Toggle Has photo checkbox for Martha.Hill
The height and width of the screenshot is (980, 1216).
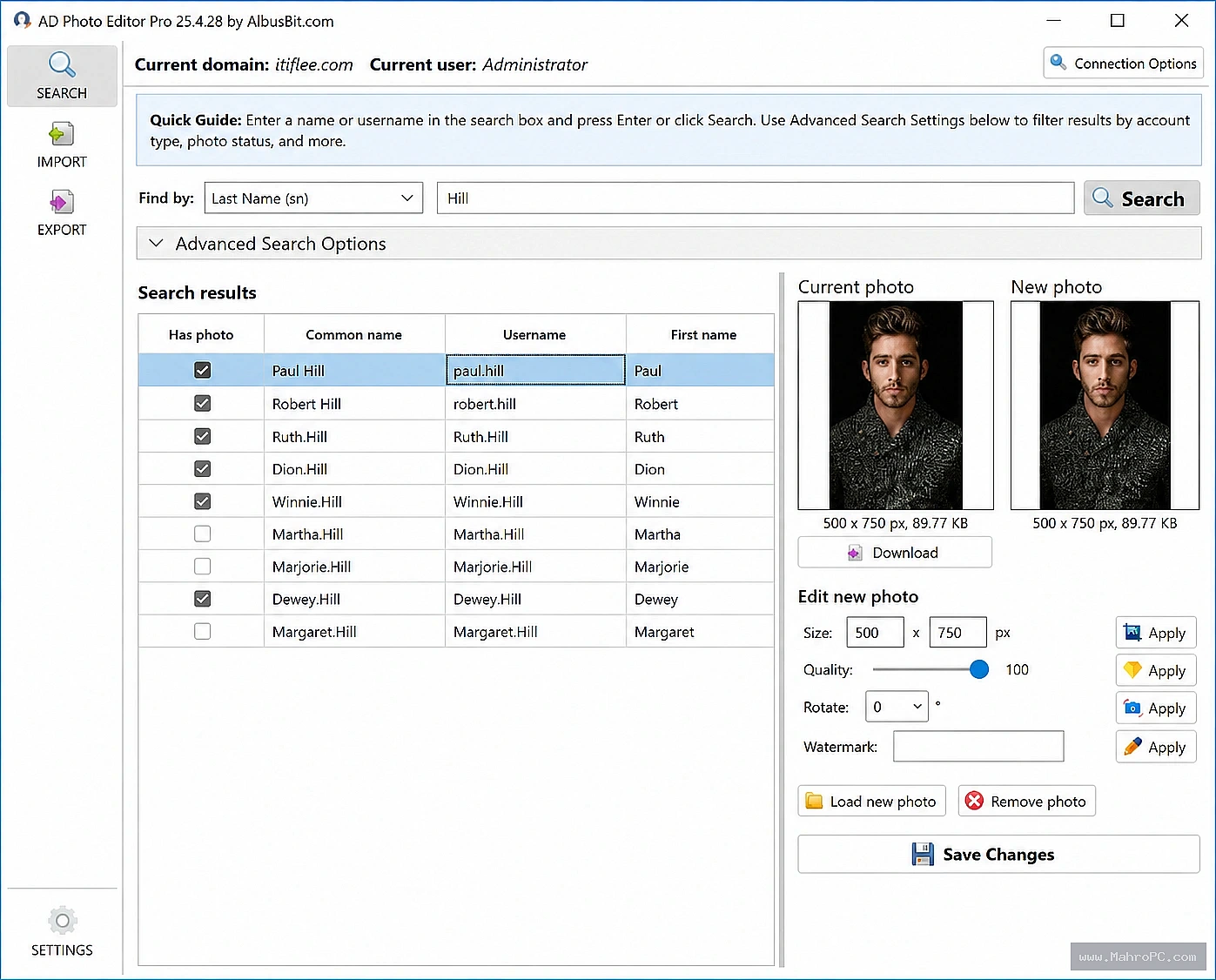pos(202,534)
